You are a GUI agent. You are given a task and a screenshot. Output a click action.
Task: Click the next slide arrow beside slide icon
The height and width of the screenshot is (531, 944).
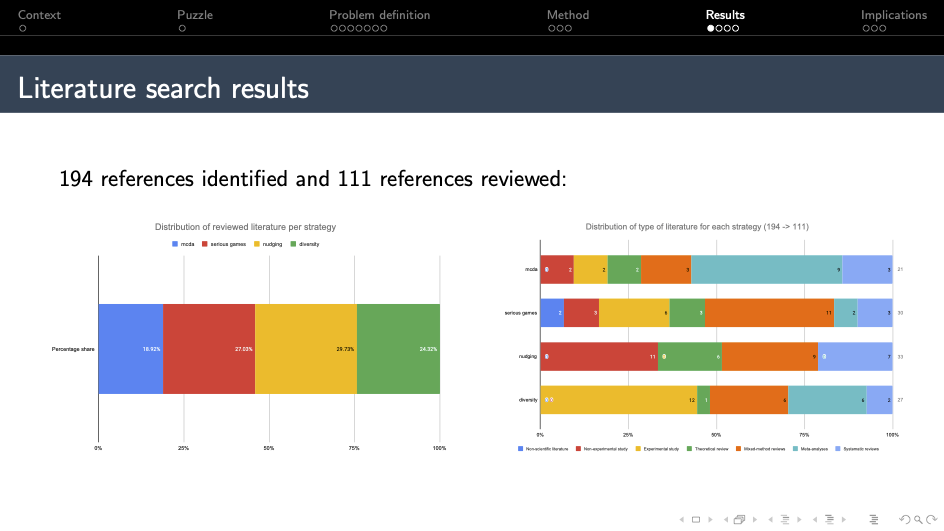711,519
